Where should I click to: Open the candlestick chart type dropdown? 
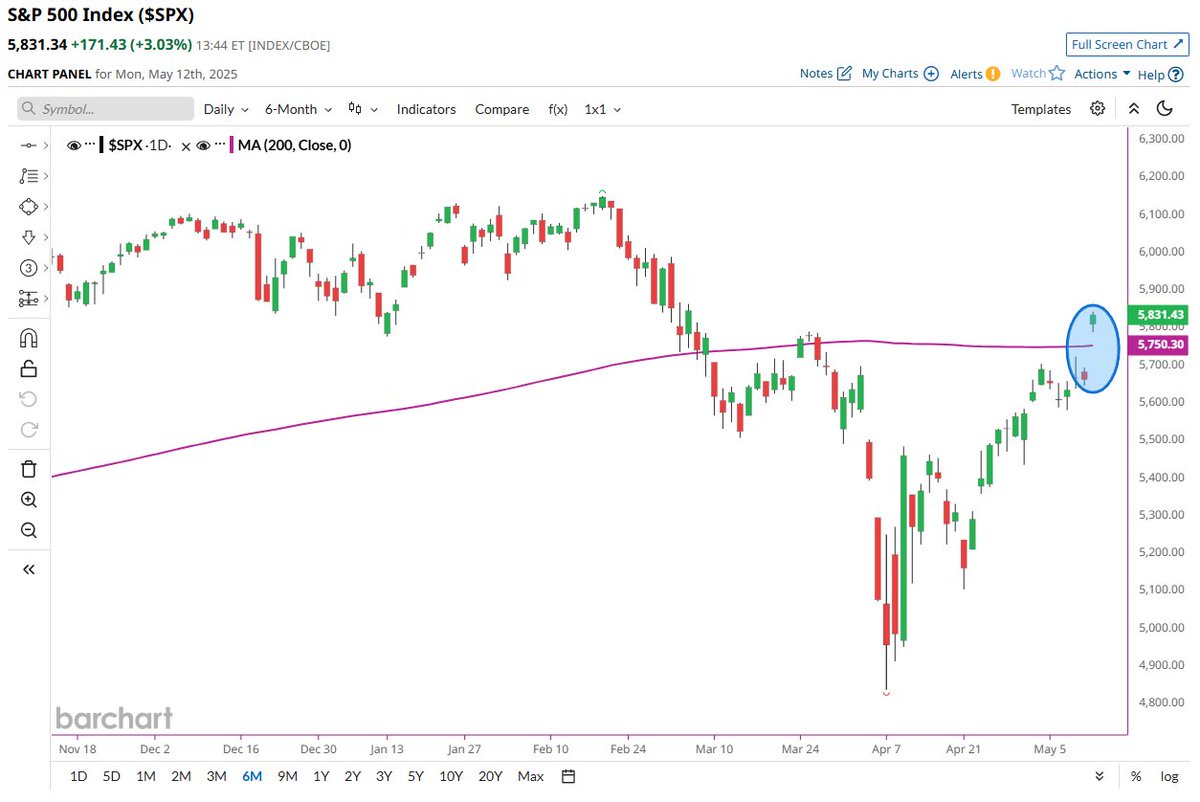362,109
